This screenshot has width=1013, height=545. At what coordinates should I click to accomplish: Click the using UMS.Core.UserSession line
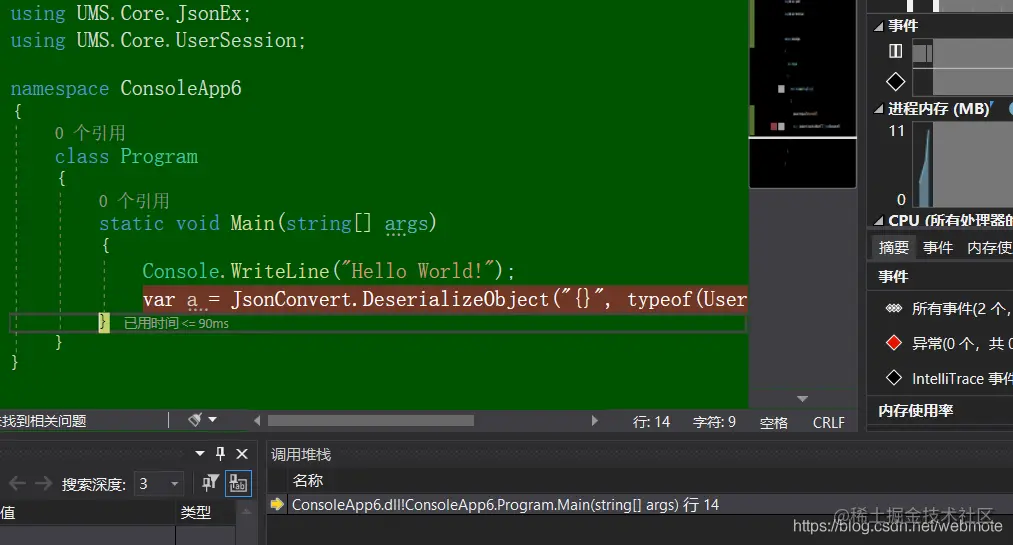coord(158,40)
